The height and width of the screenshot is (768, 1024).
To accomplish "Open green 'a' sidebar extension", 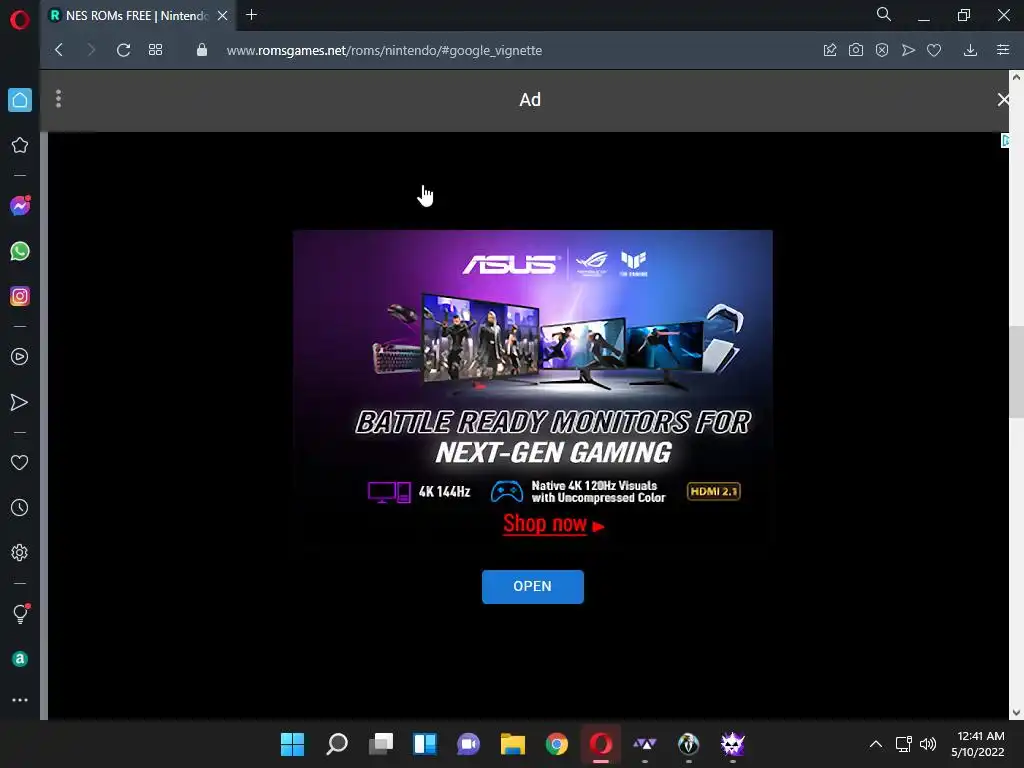I will [20, 659].
